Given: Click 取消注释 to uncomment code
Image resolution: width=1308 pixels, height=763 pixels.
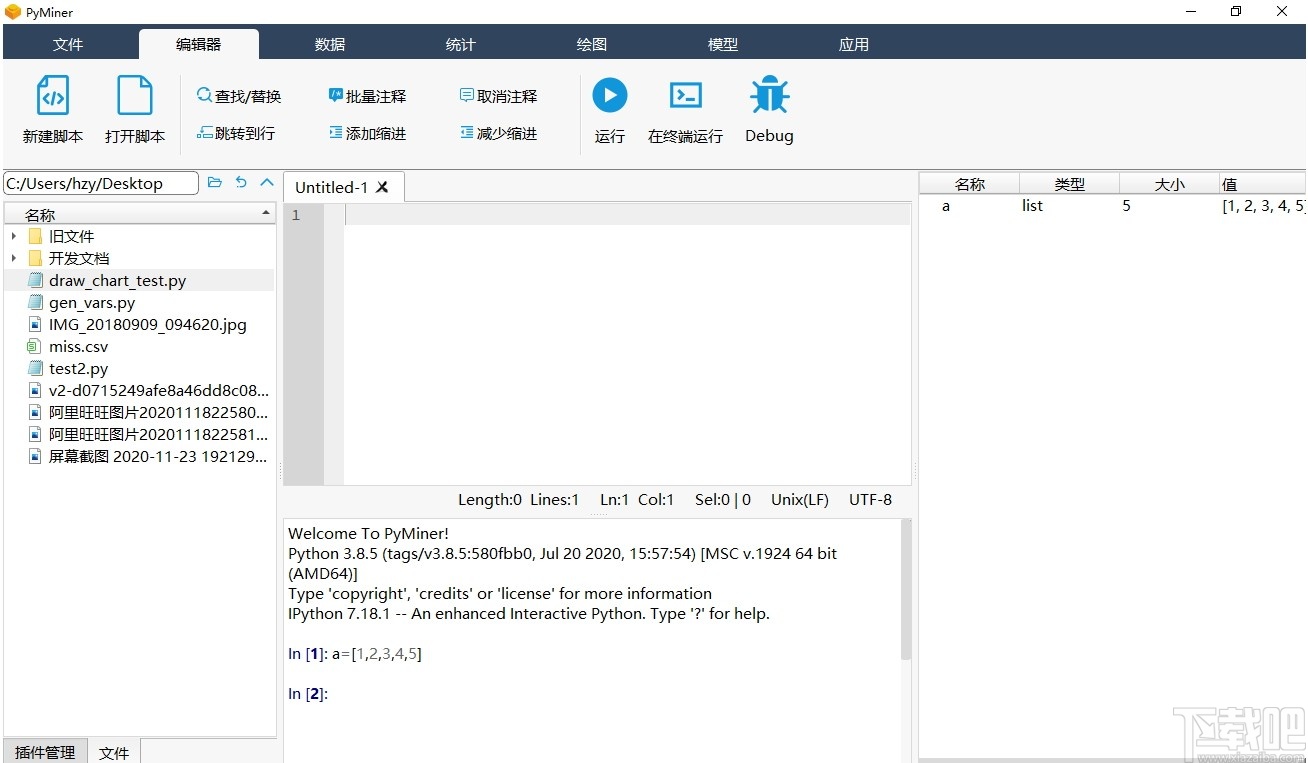Looking at the screenshot, I should coord(498,95).
